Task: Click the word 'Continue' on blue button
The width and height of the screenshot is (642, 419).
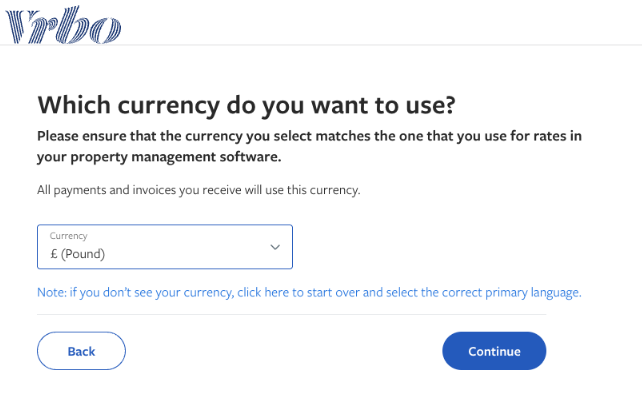Action: 494,351
